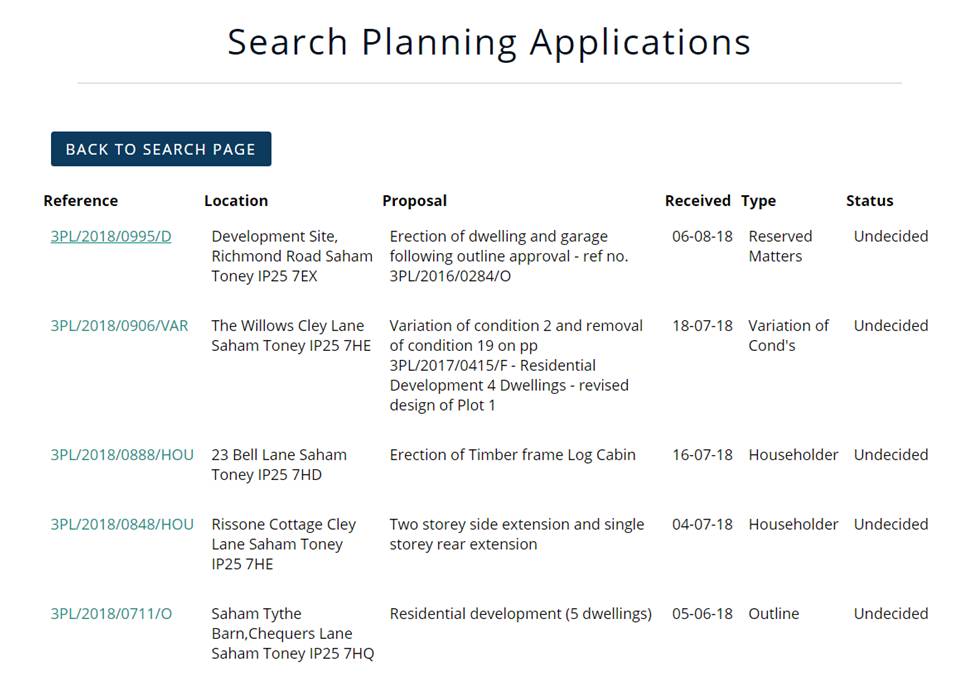Image resolution: width=968 pixels, height=681 pixels.
Task: Select the Richmond Road Saham Toney location
Action: click(292, 256)
